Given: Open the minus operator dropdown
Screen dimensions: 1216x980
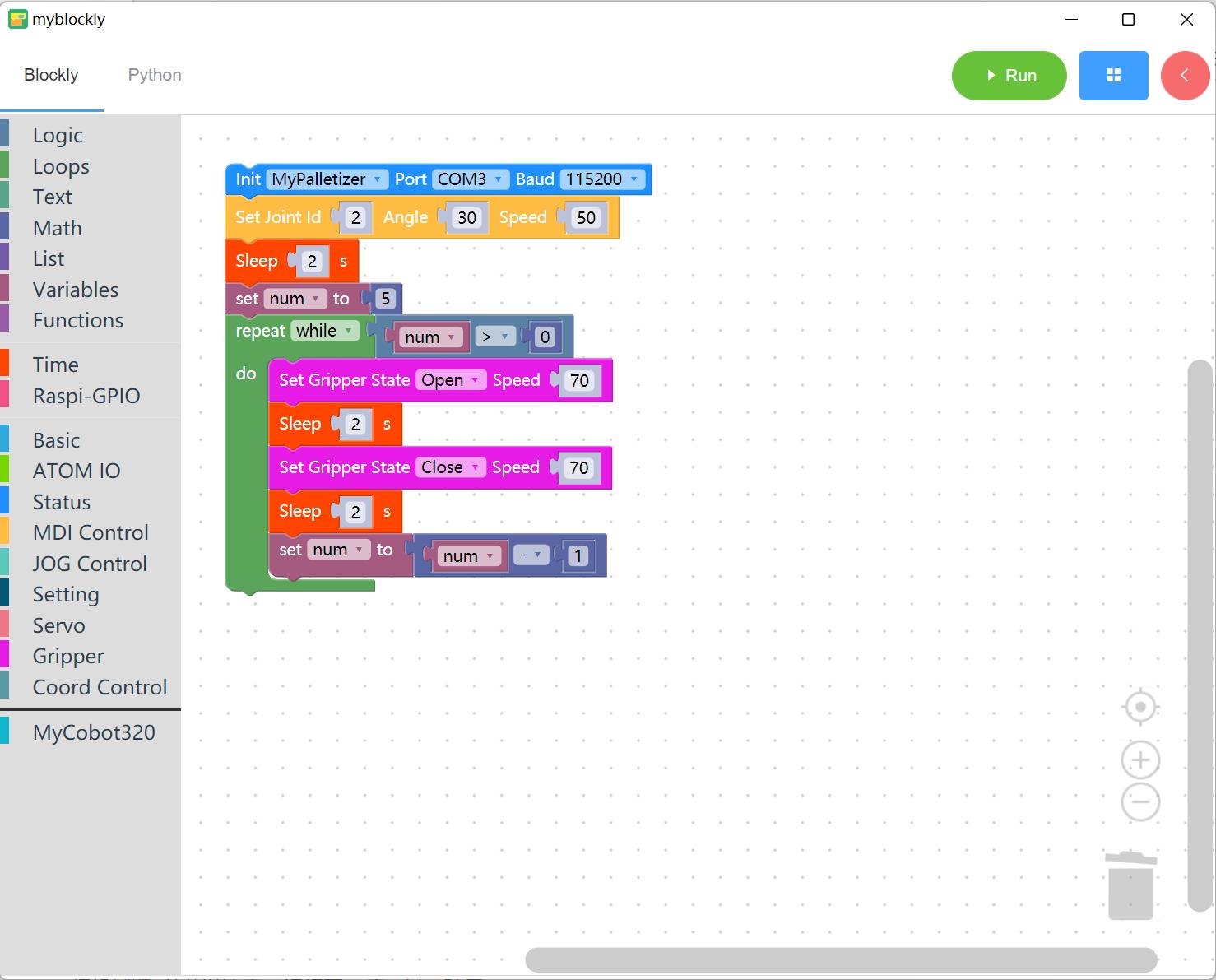Looking at the screenshot, I should [x=531, y=556].
